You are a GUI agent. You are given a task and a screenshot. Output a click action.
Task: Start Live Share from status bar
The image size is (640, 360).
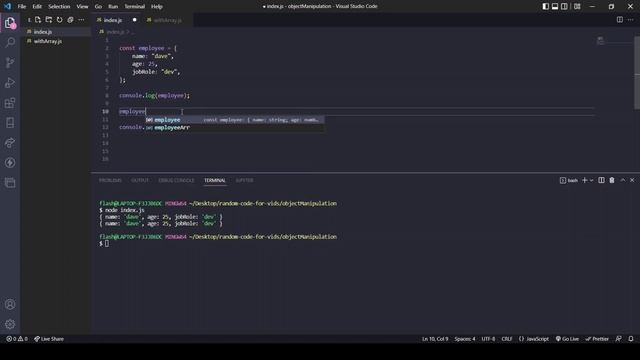(x=49, y=339)
